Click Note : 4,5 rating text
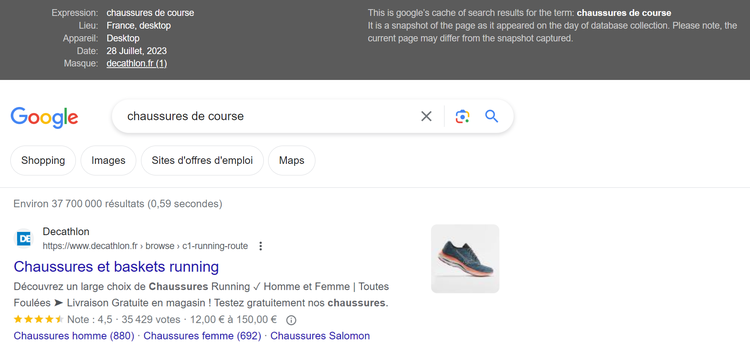This screenshot has width=750, height=360. pos(90,320)
